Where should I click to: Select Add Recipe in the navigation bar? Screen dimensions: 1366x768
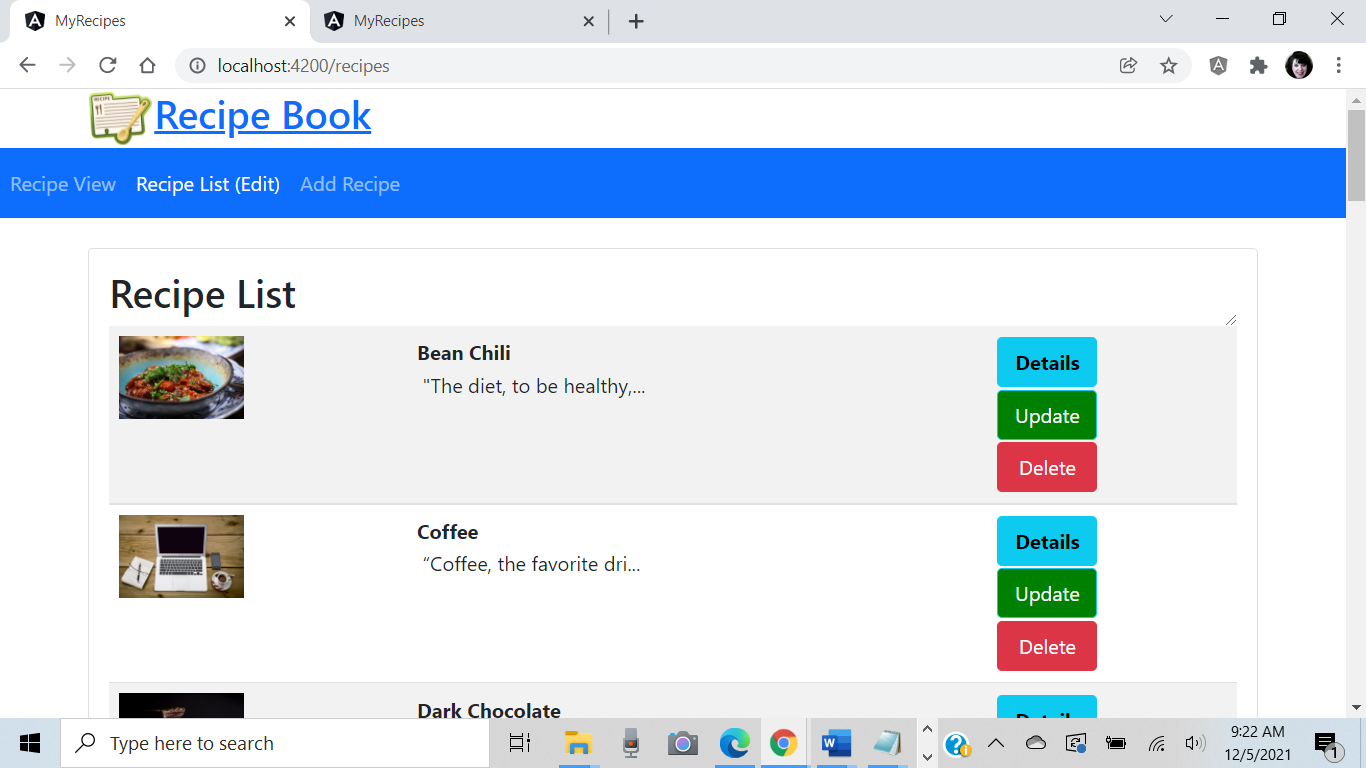350,184
